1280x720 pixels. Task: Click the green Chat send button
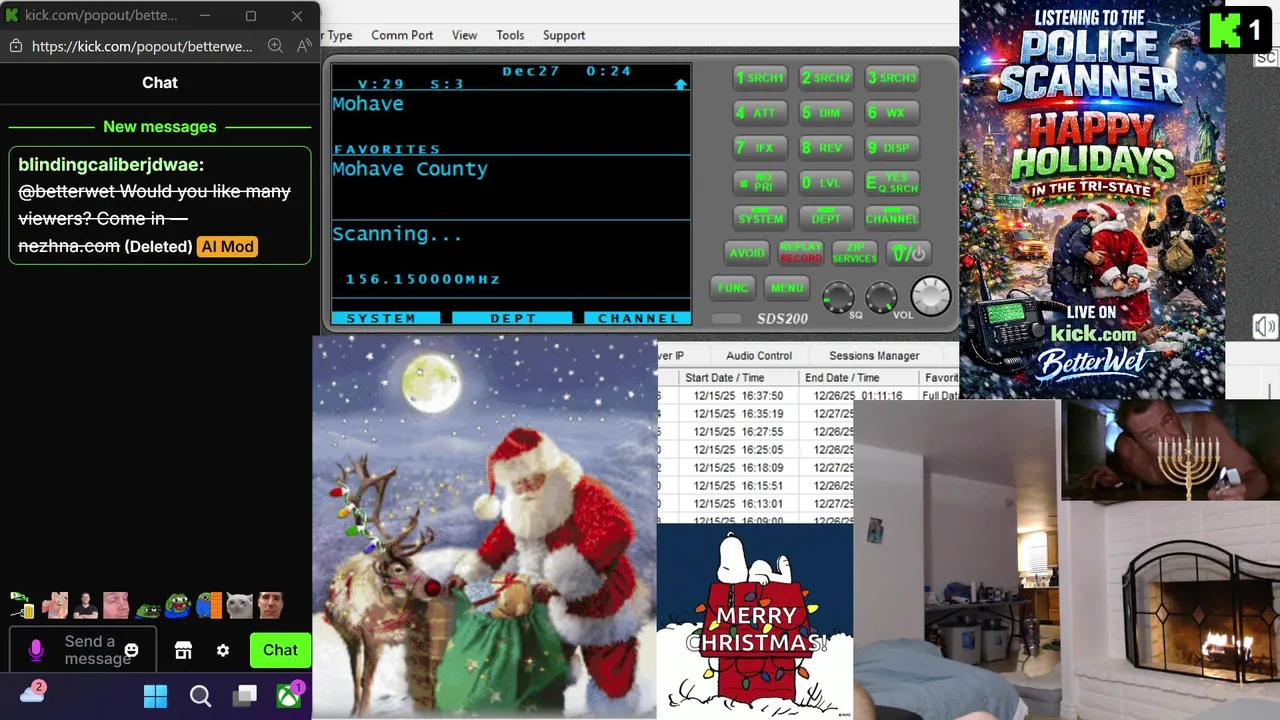pyautogui.click(x=280, y=650)
